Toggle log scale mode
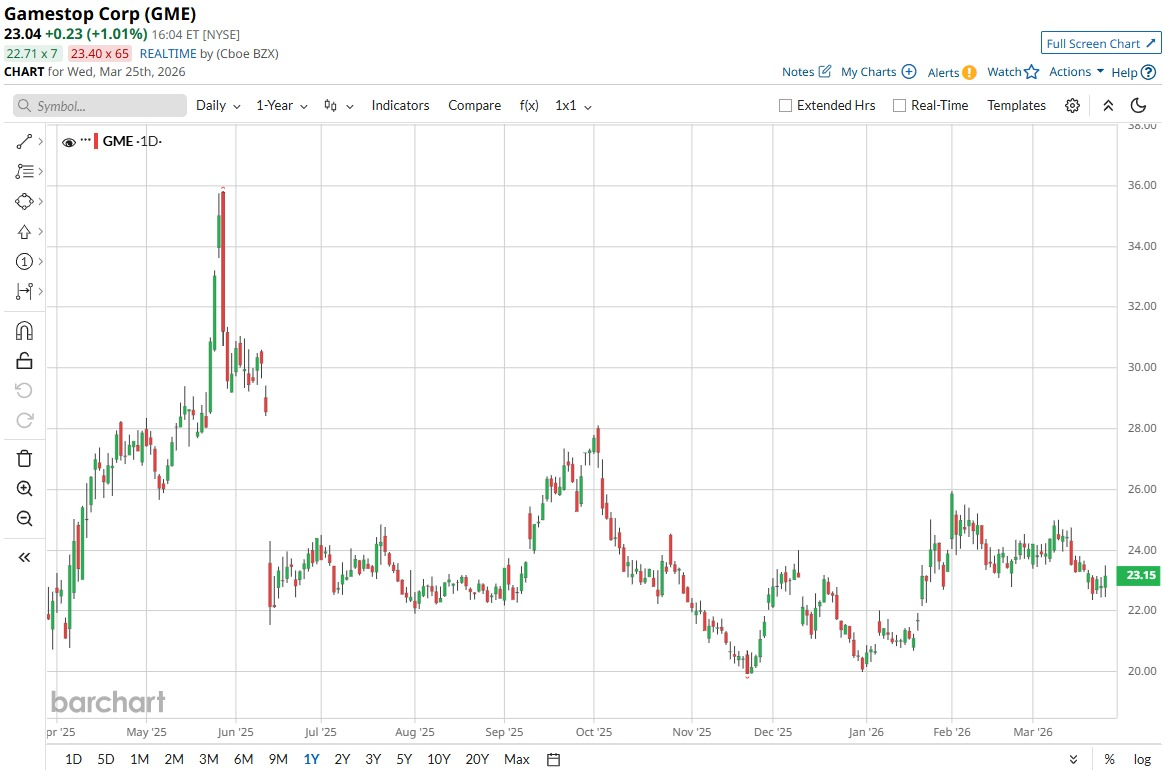1165x770 pixels. [x=1142, y=759]
